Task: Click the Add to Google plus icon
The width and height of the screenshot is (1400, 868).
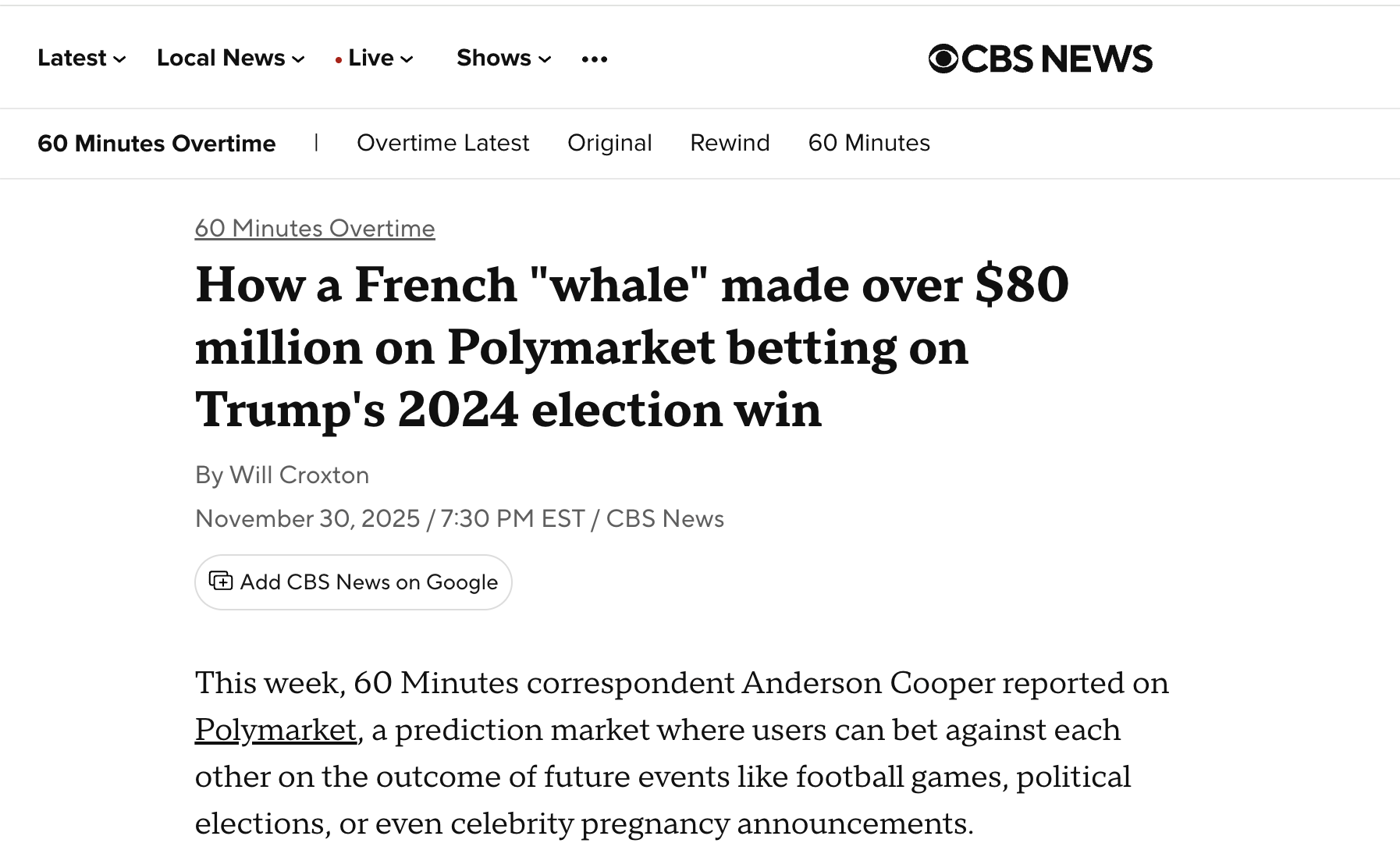Action: click(x=221, y=582)
